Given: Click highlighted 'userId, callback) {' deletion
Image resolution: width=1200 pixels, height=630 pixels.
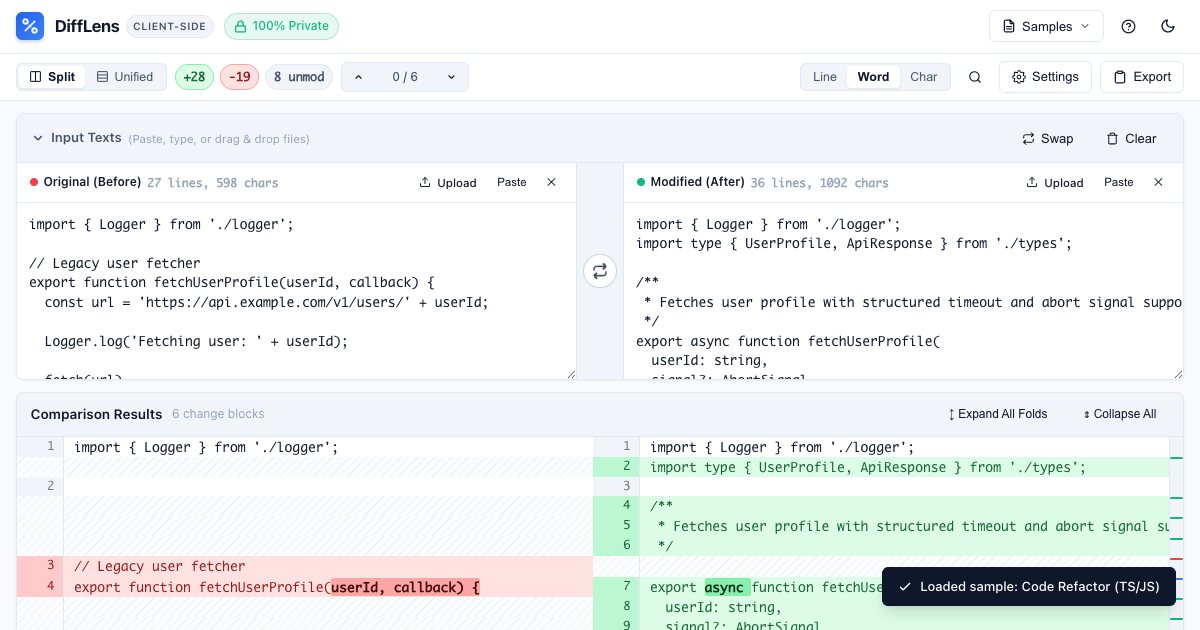Looking at the screenshot, I should (405, 587).
